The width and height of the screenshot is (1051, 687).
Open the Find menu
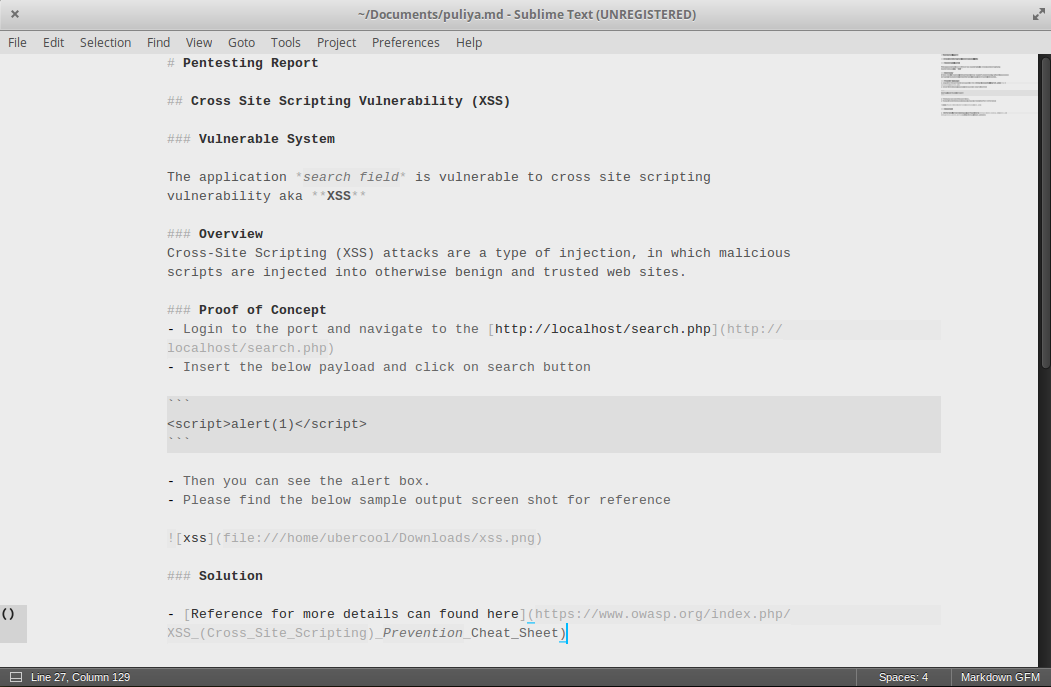click(158, 42)
